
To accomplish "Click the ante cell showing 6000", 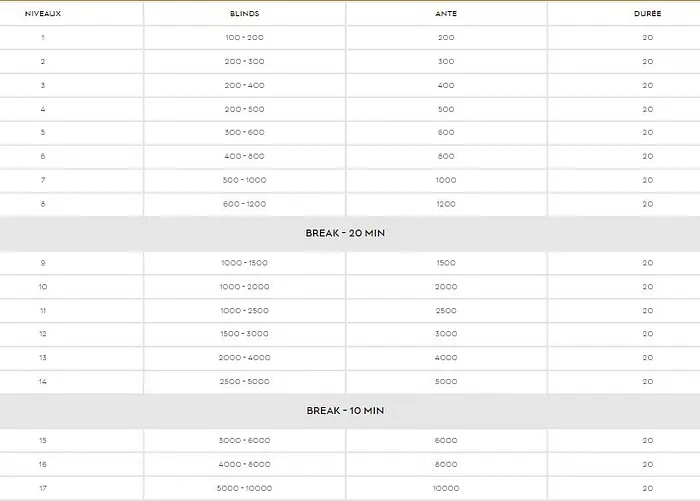I will [x=446, y=441].
